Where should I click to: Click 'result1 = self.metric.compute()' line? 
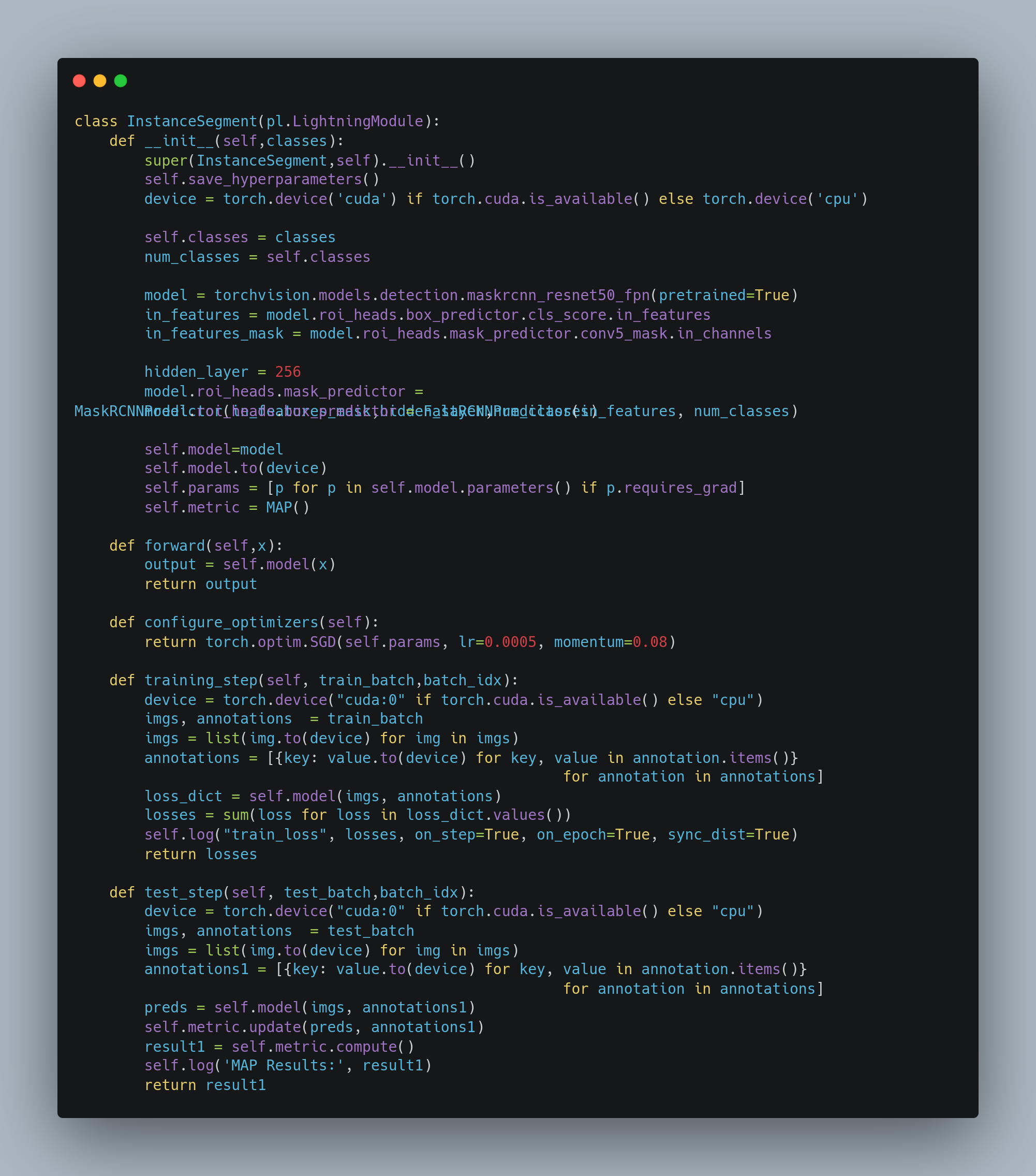(279, 1047)
